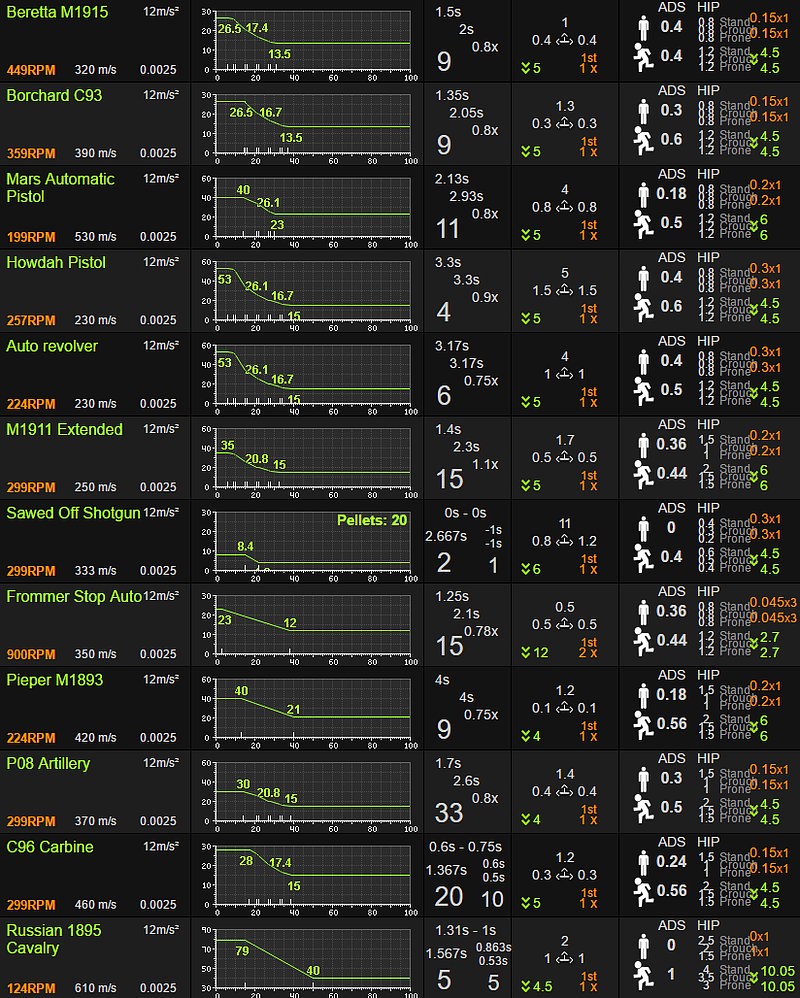Click the running soldier icon in C96 Carbine row

643,891
